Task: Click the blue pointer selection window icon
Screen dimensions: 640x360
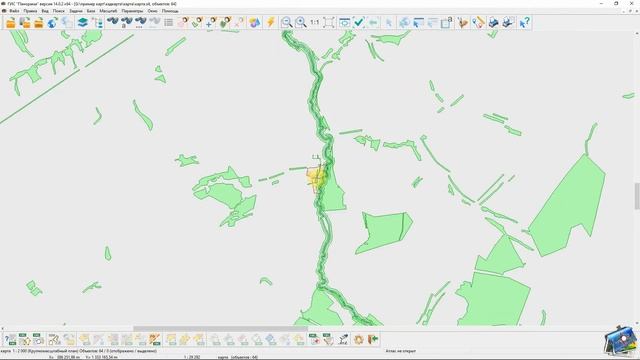Action: (418, 22)
